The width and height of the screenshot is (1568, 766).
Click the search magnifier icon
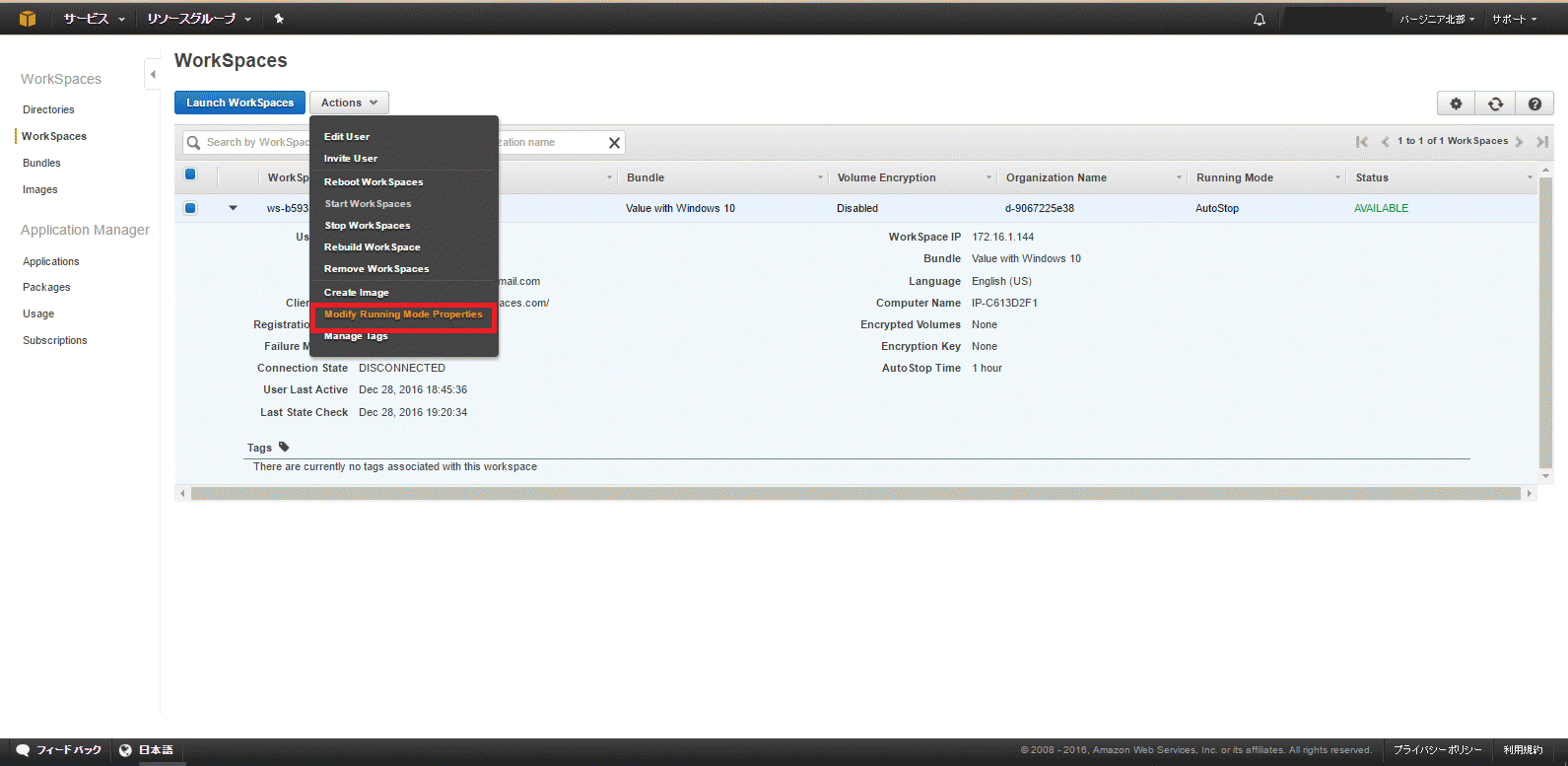click(194, 143)
